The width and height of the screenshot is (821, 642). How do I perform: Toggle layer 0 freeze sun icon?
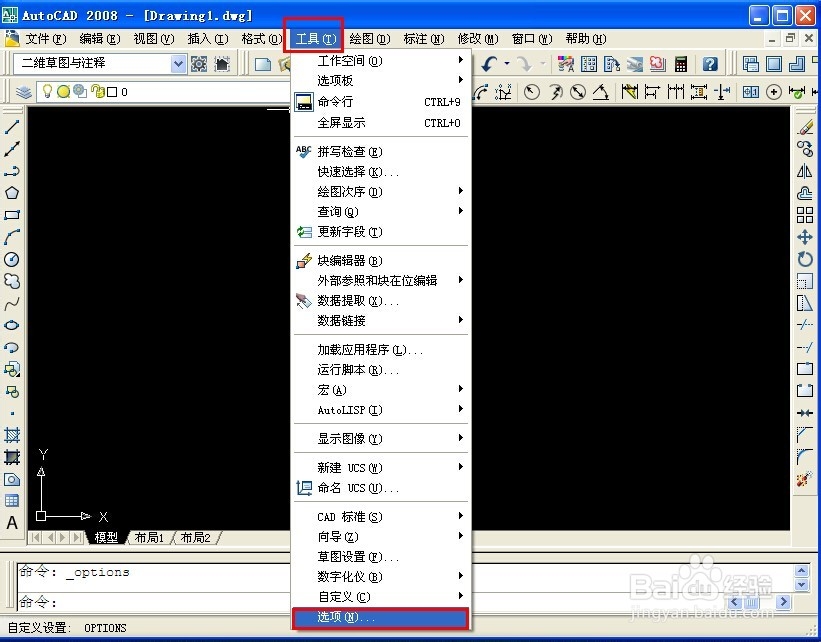point(63,92)
